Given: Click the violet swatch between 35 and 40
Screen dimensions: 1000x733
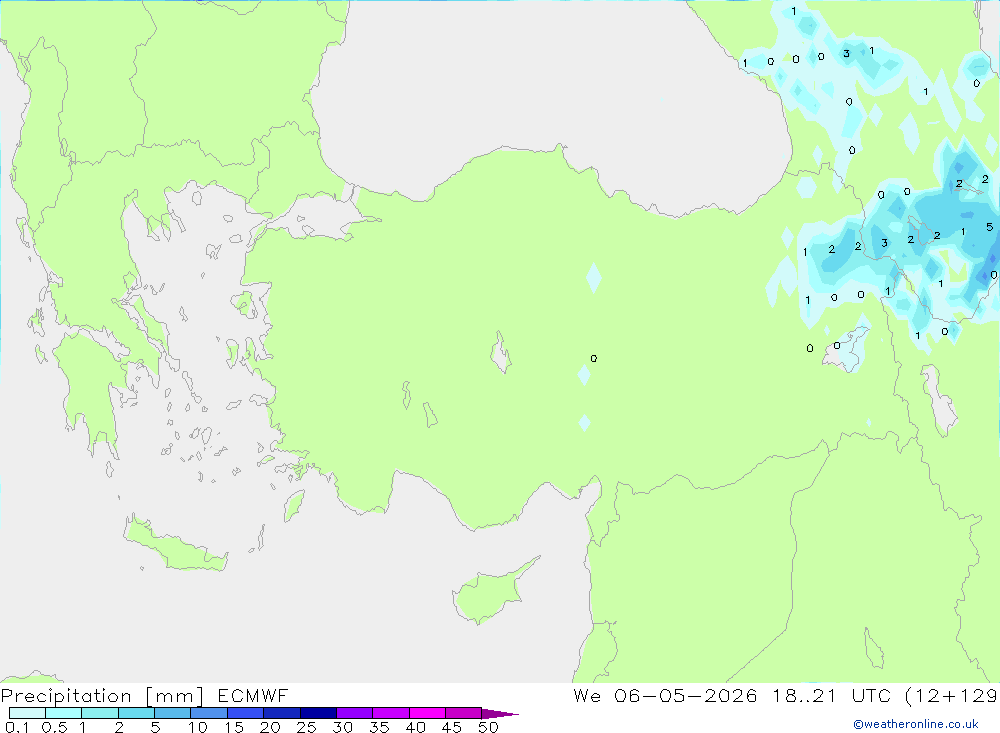Looking at the screenshot, I should (391, 713).
